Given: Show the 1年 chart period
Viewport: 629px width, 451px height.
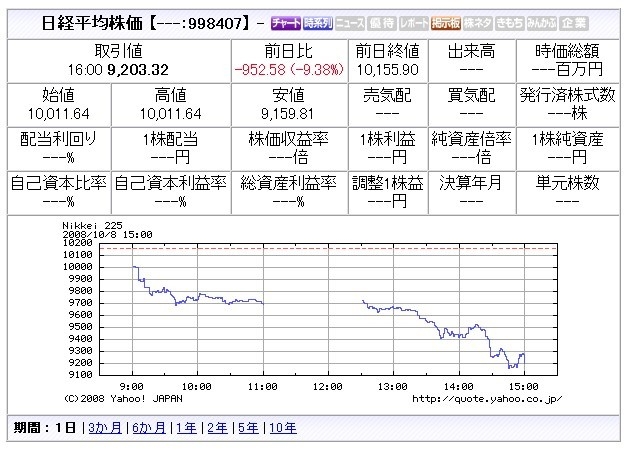Looking at the screenshot, I should (x=187, y=428).
